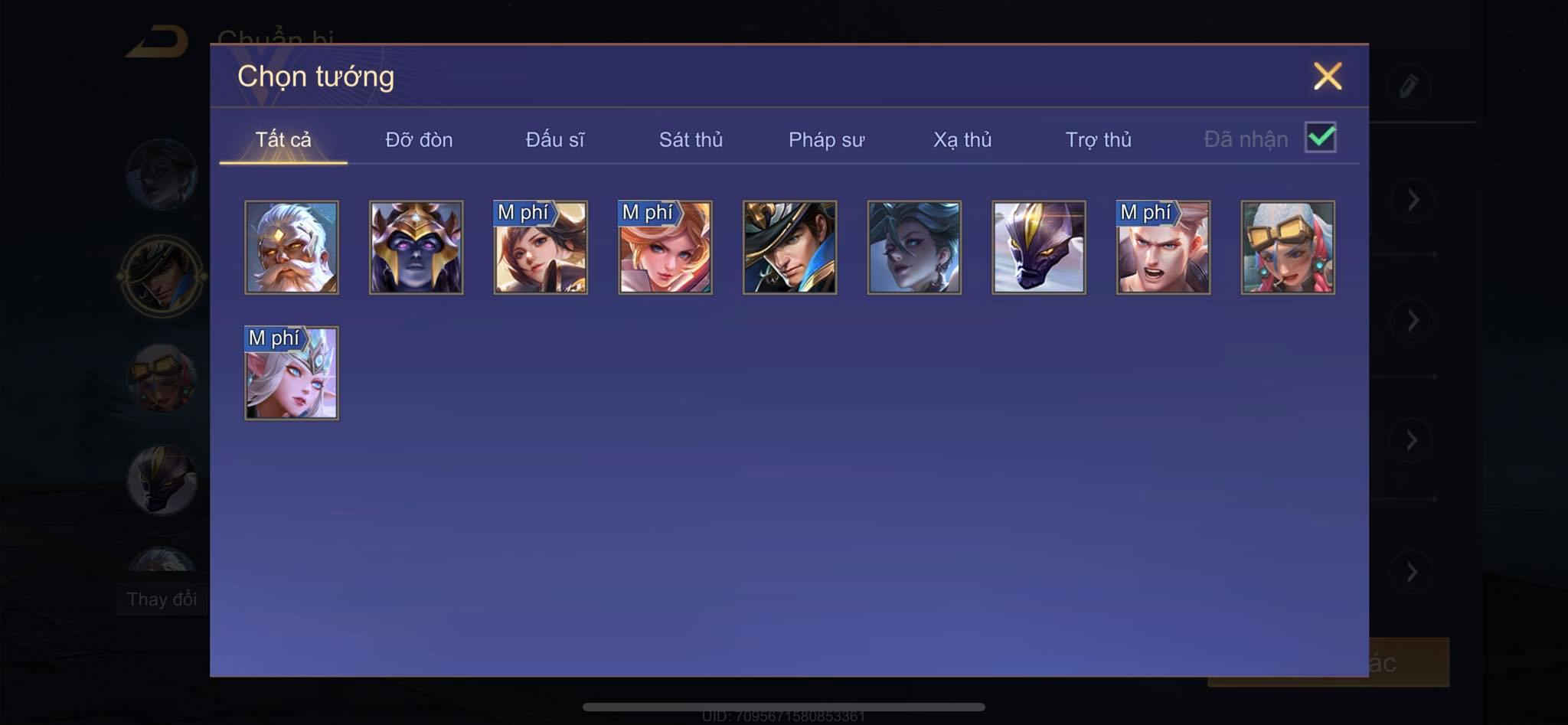
Task: Switch to the Xạ thủ tab
Action: point(962,139)
